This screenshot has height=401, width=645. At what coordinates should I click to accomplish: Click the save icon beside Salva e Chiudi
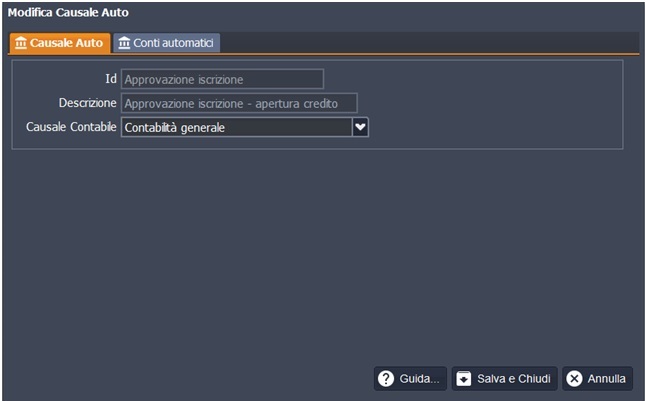(463, 379)
